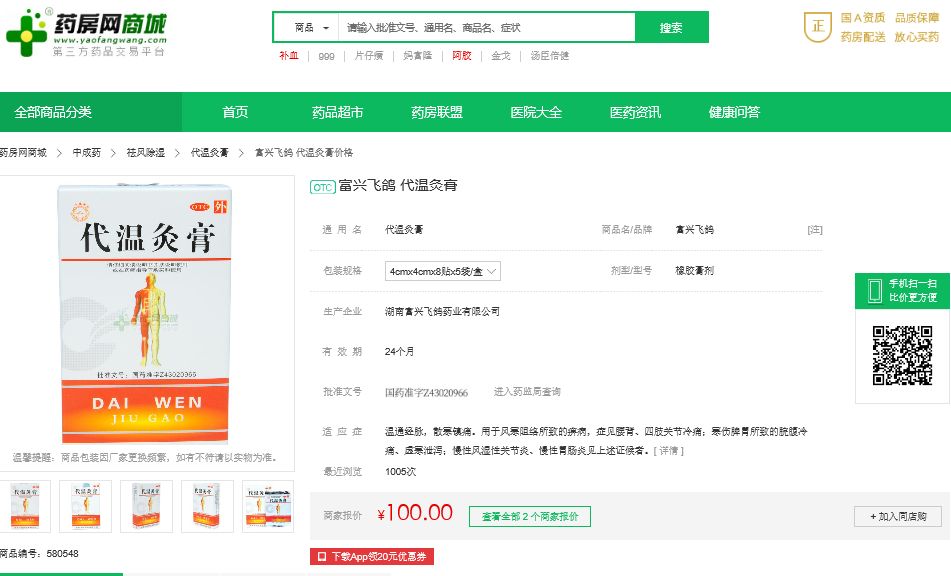Open the [详情] indication details link
Viewport: 951px width, 576px height.
[x=668, y=450]
